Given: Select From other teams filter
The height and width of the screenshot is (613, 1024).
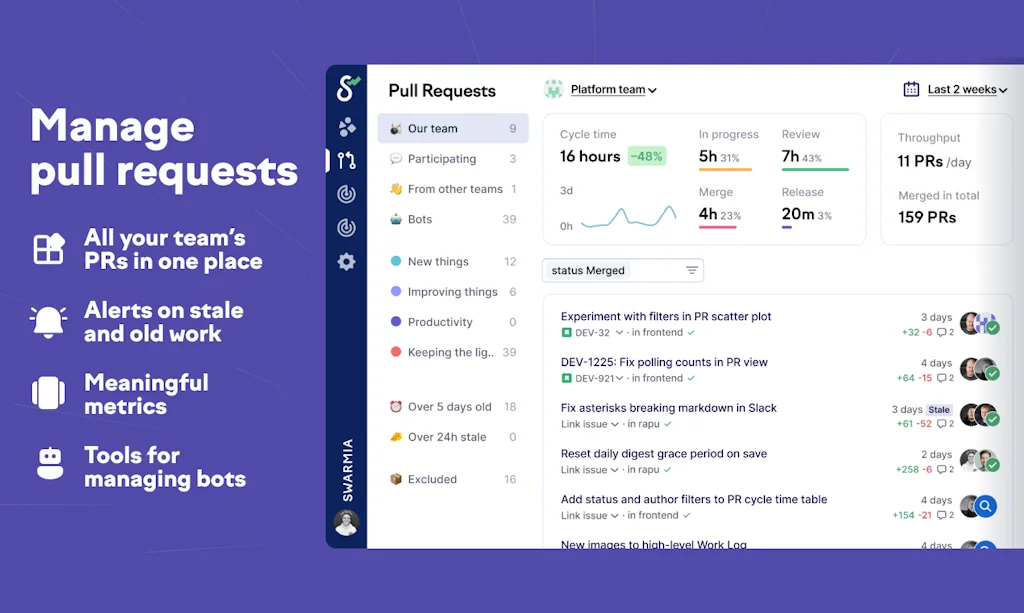Looking at the screenshot, I should coord(453,189).
